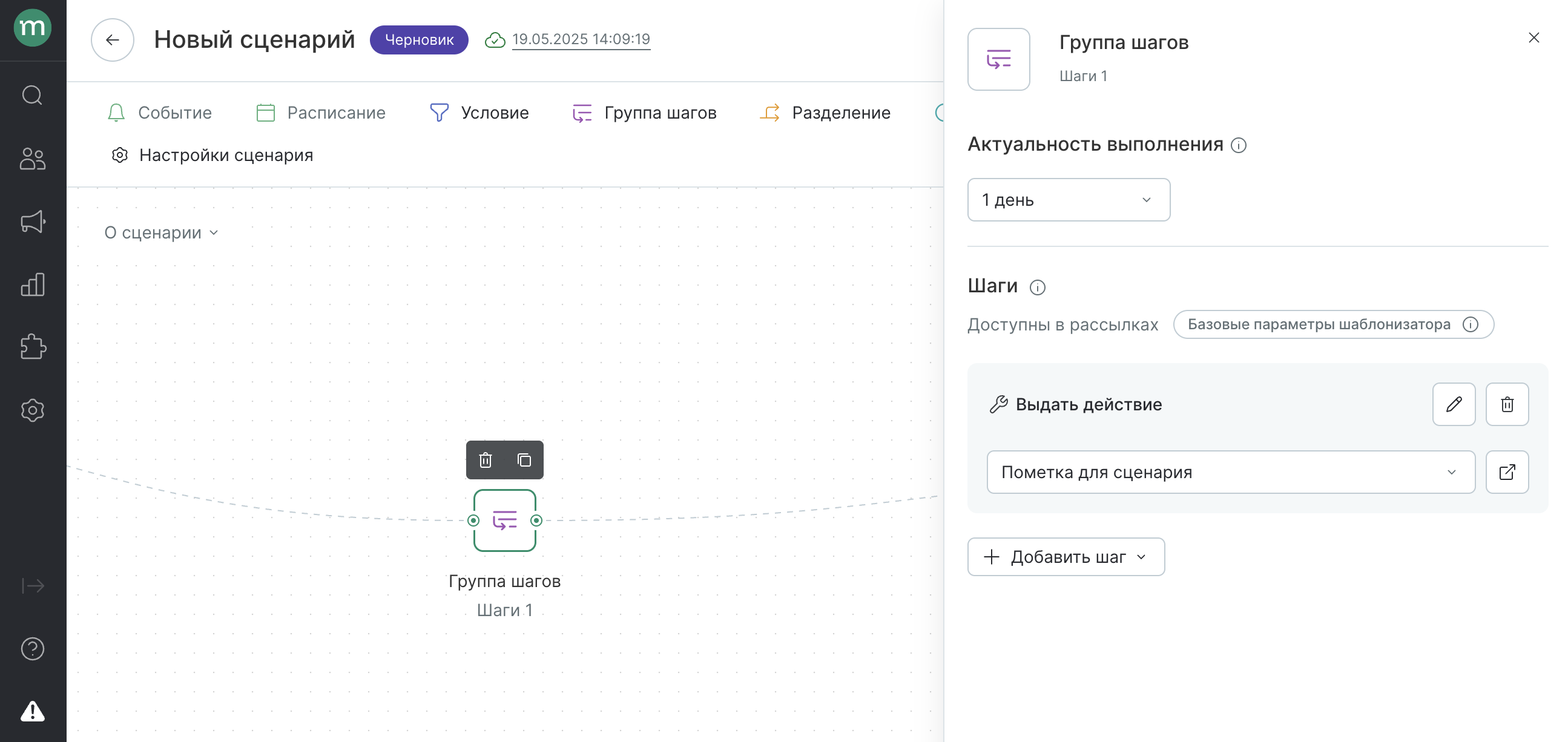1568x742 pixels.
Task: Add a Расписание block
Action: point(321,113)
